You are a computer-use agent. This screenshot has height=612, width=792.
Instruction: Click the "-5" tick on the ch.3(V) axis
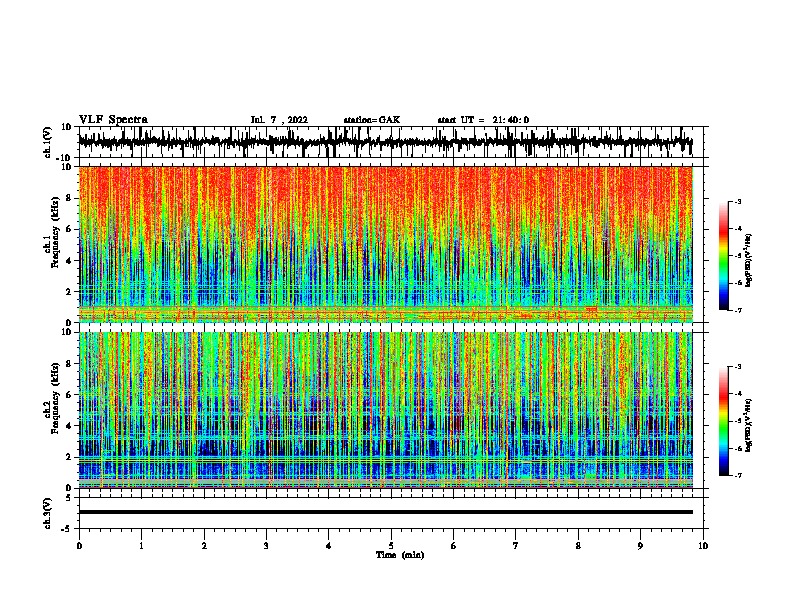(x=67, y=529)
